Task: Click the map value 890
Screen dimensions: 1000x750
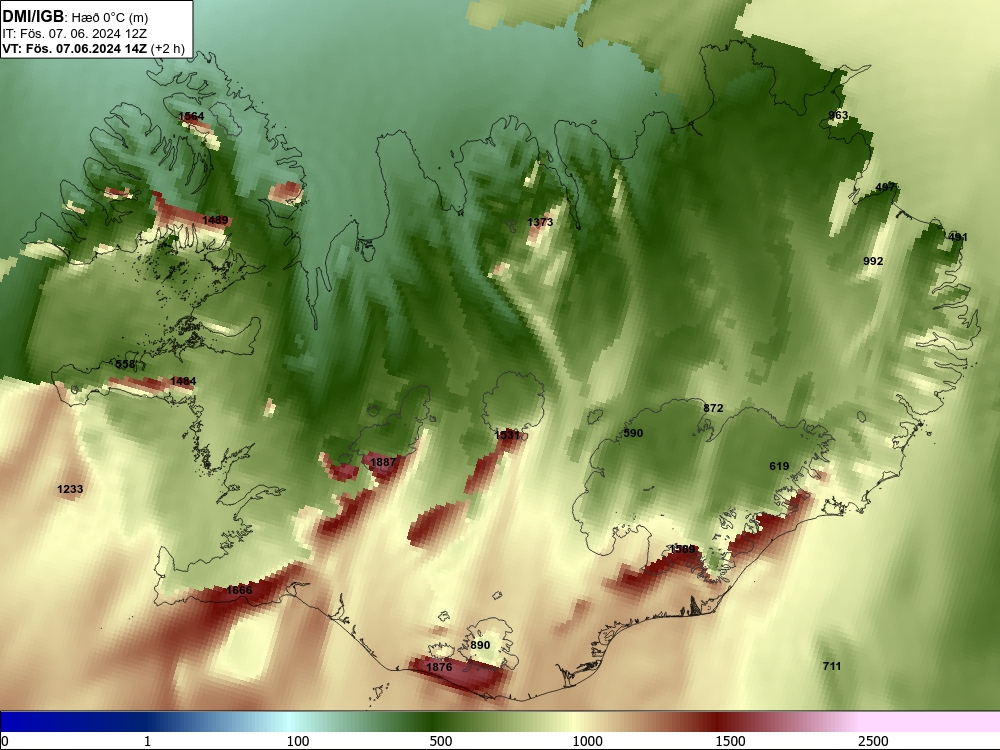Action: [480, 645]
